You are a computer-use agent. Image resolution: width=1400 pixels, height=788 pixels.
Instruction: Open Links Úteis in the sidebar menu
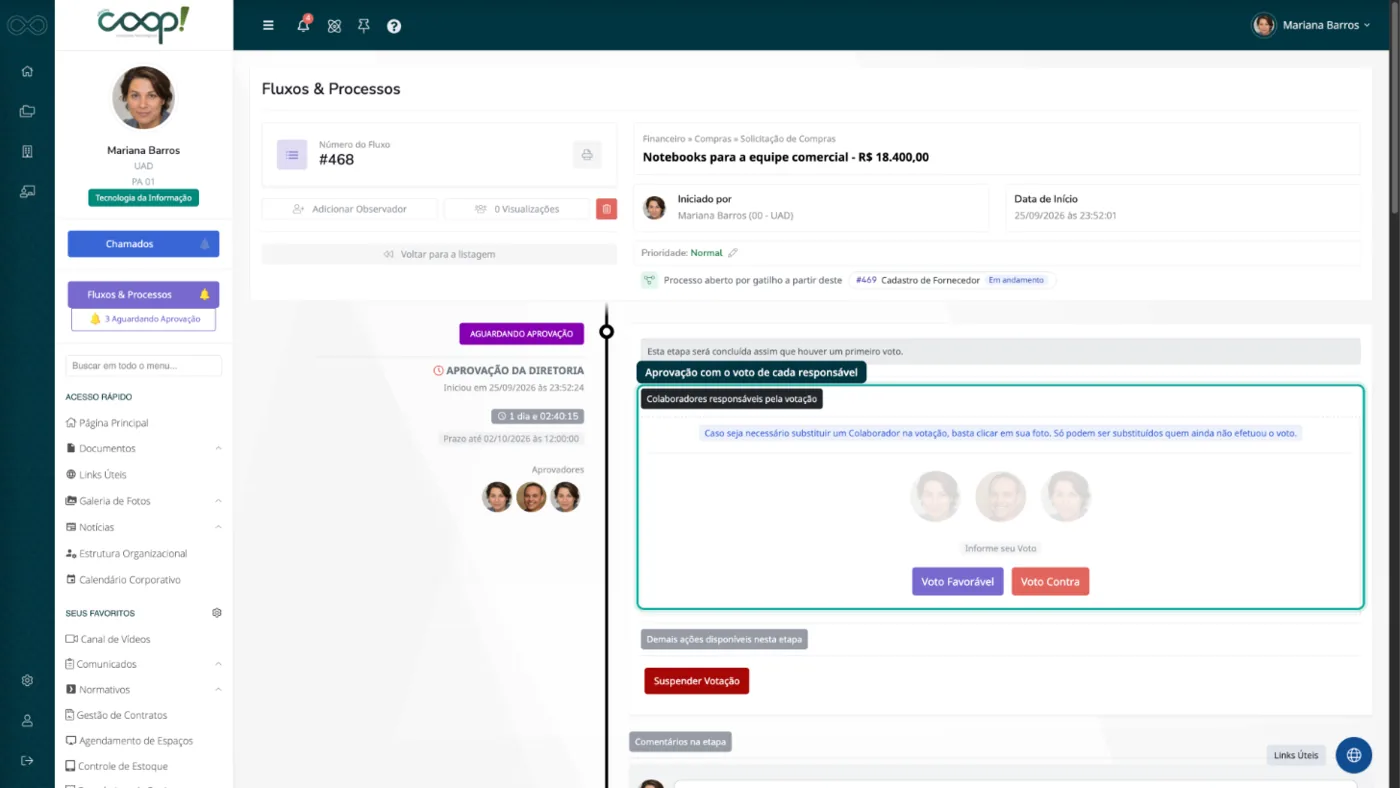tap(96, 474)
